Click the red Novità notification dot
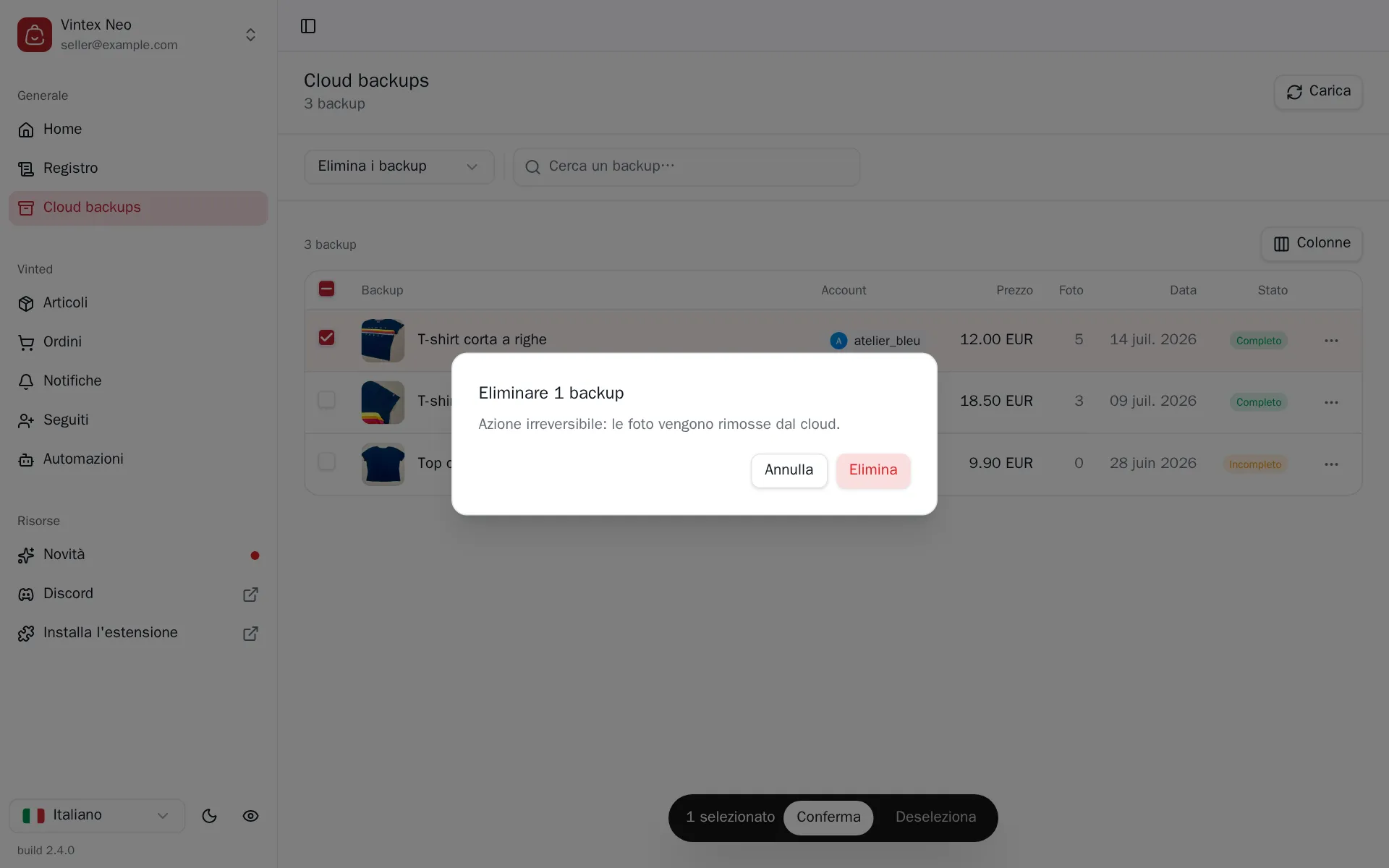Image resolution: width=1389 pixels, height=868 pixels. (x=255, y=556)
